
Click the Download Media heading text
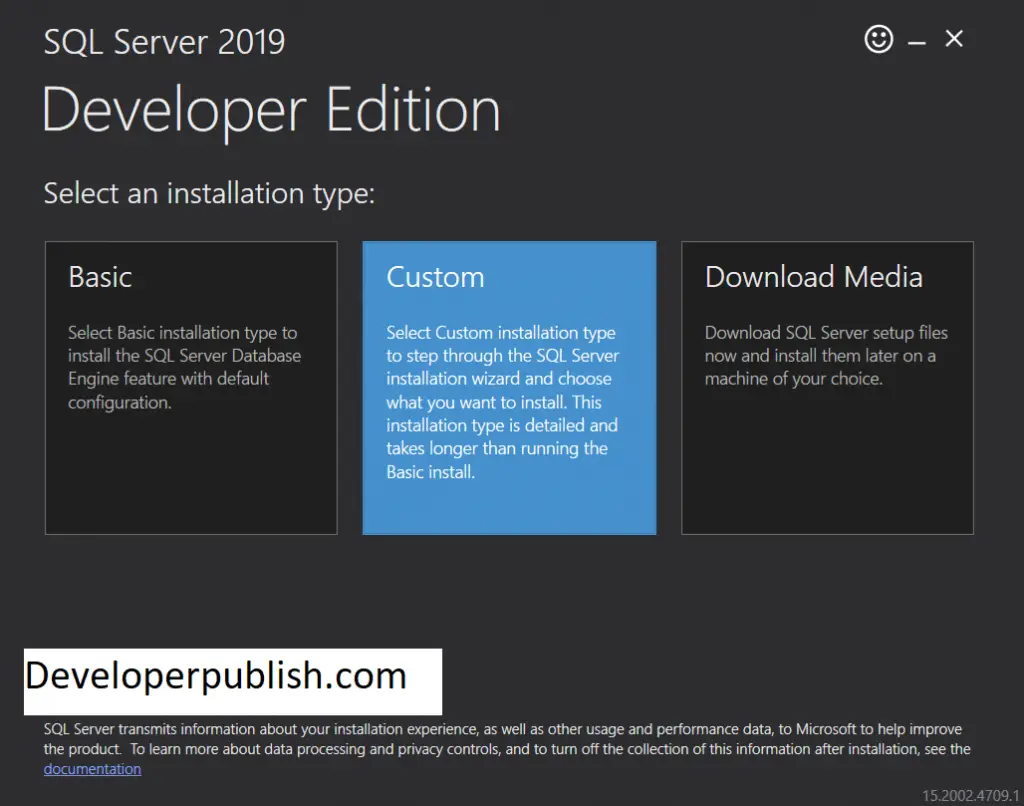click(814, 277)
